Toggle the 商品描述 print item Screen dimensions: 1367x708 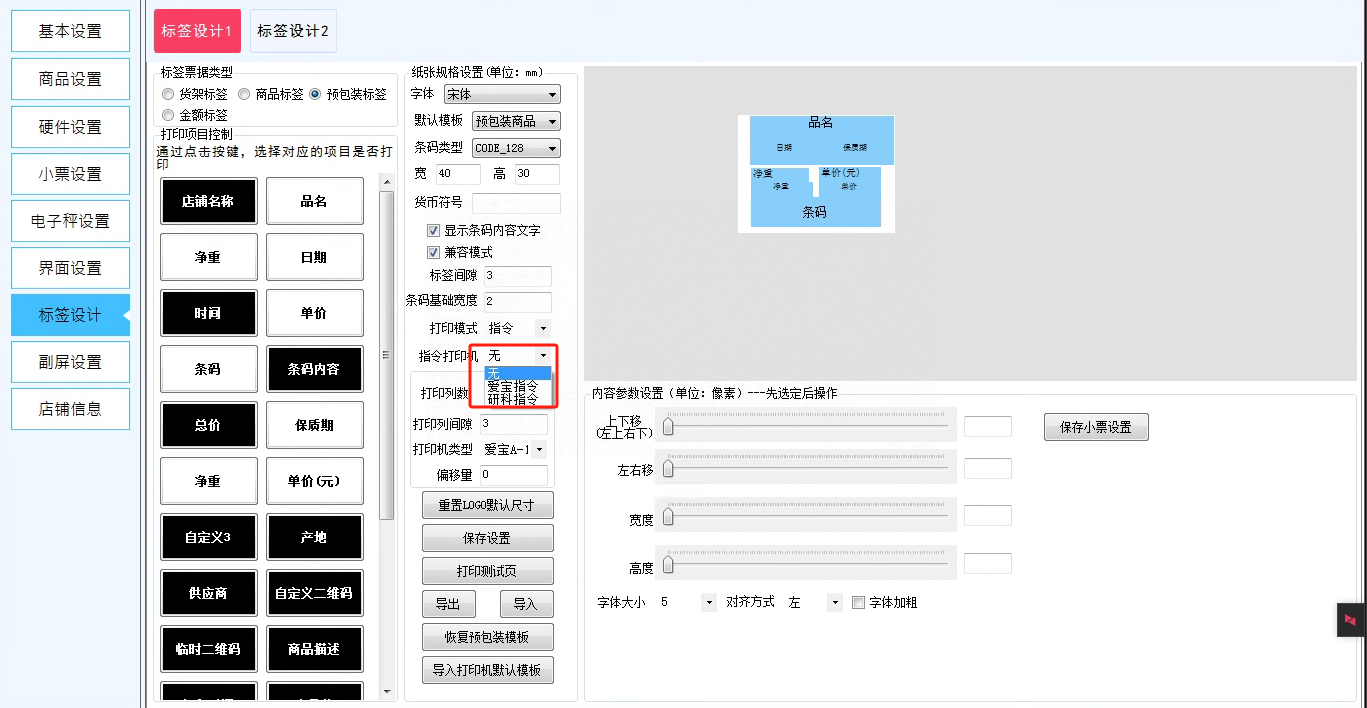[x=314, y=649]
